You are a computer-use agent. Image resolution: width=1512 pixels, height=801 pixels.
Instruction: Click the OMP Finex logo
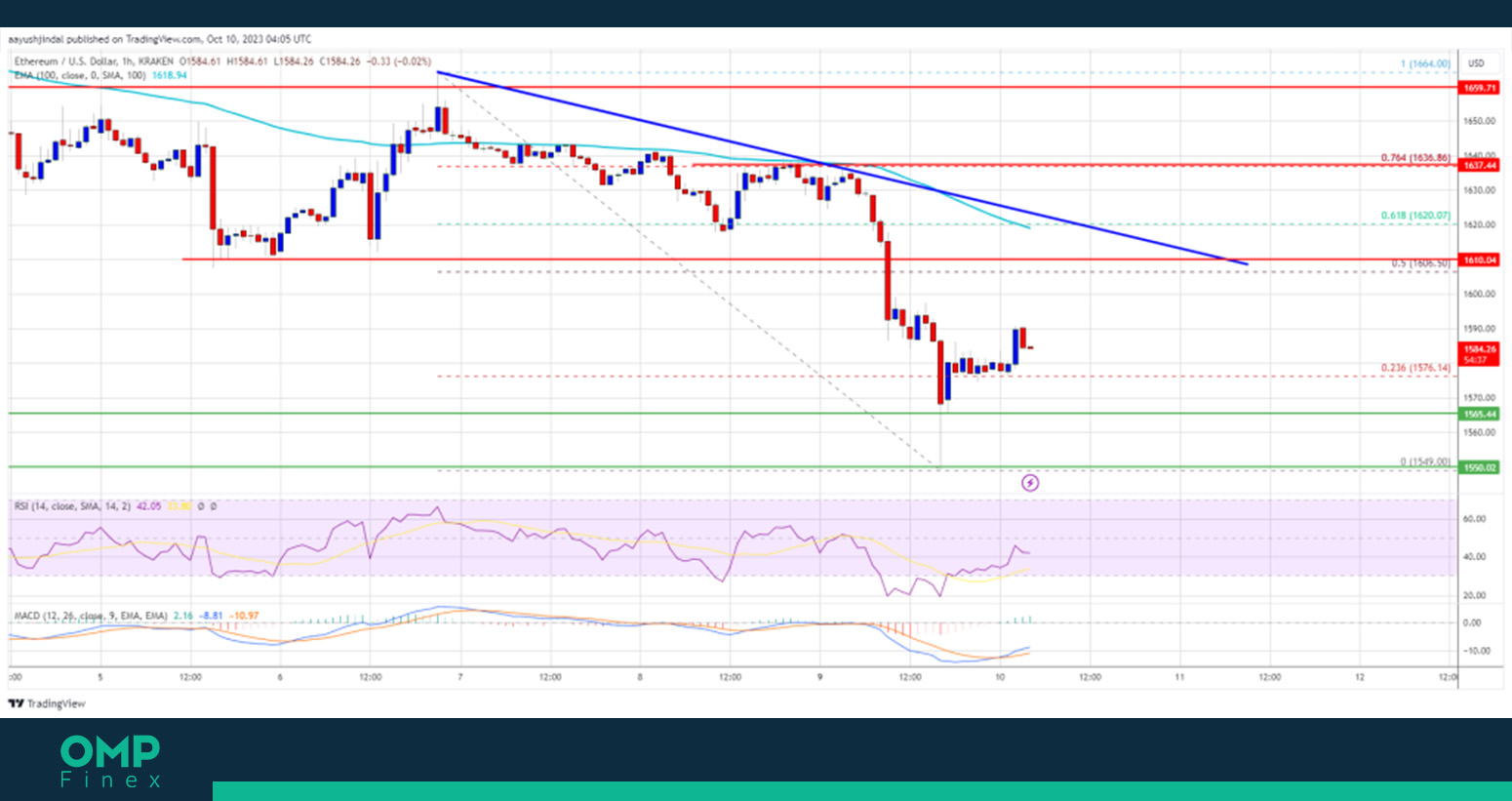110,761
